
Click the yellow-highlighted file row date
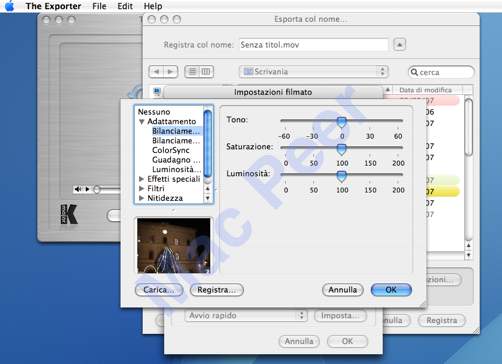click(430, 192)
